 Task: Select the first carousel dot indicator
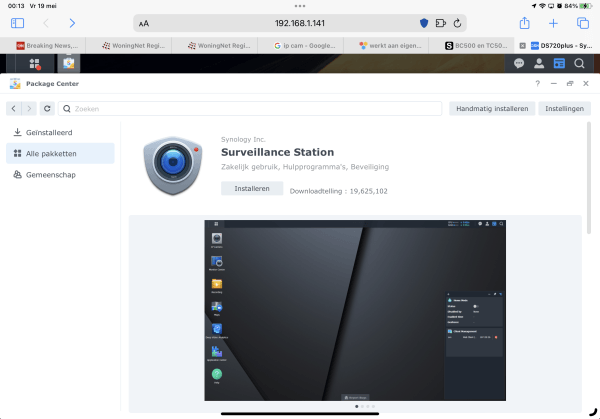(357, 406)
